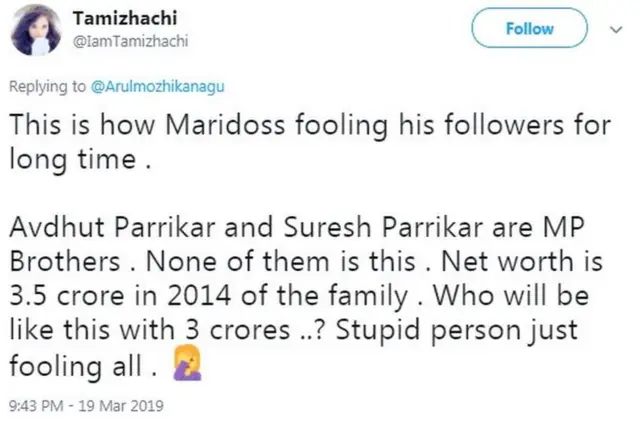This screenshot has height=425, width=640.
Task: Open Tamizhachi's profile avatar picture
Action: click(x=33, y=32)
